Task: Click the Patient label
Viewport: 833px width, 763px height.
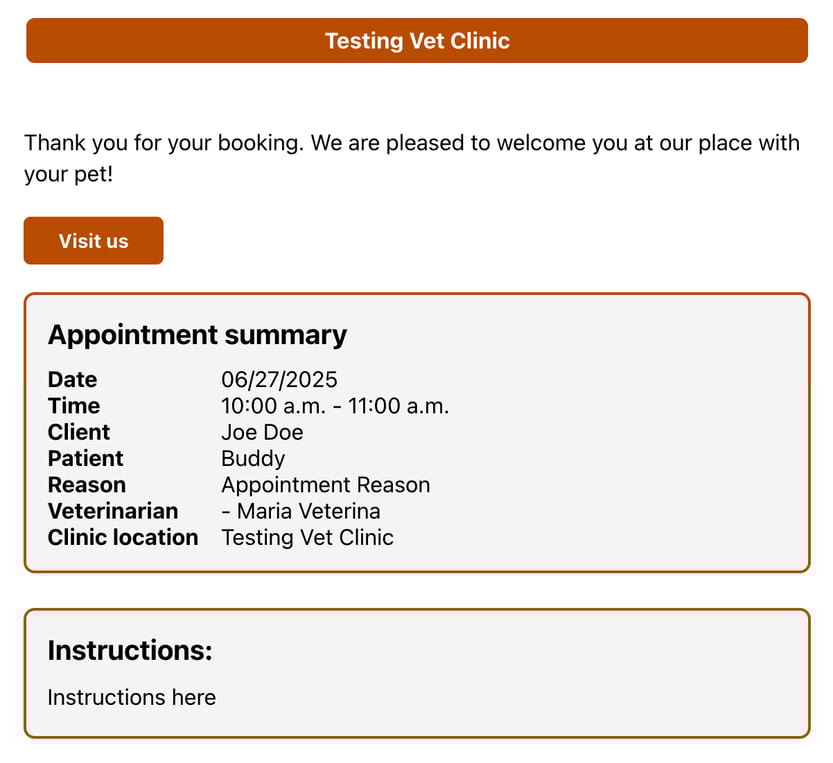Action: click(85, 459)
